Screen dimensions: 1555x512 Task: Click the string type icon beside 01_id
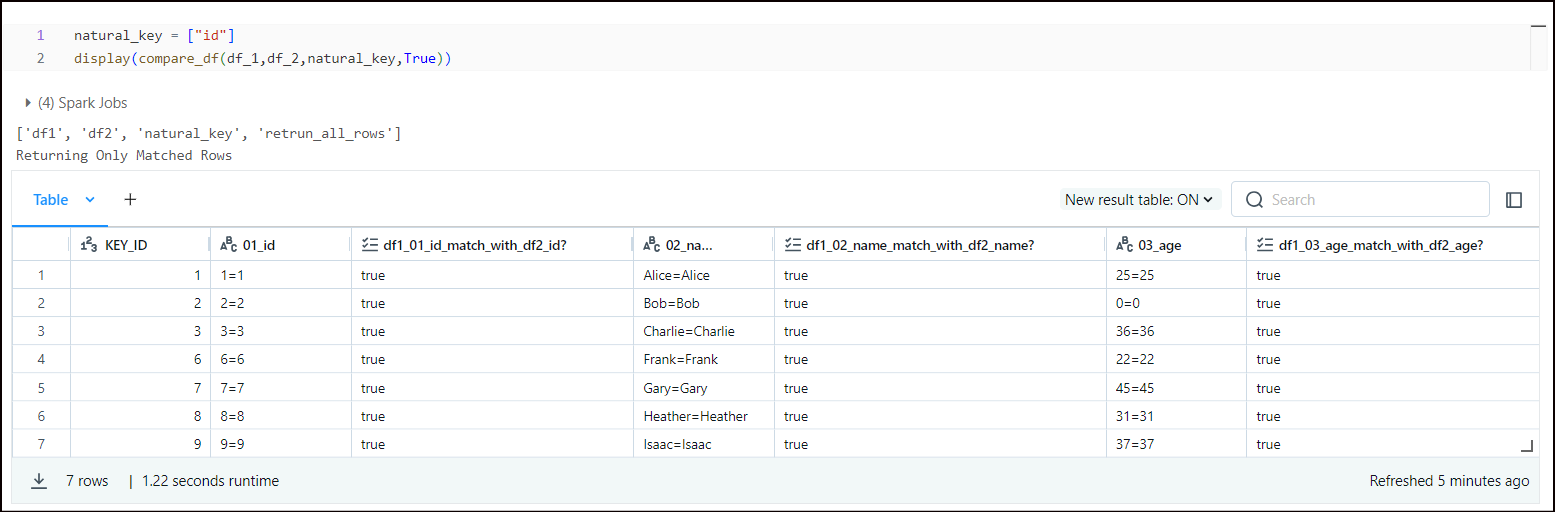[228, 244]
